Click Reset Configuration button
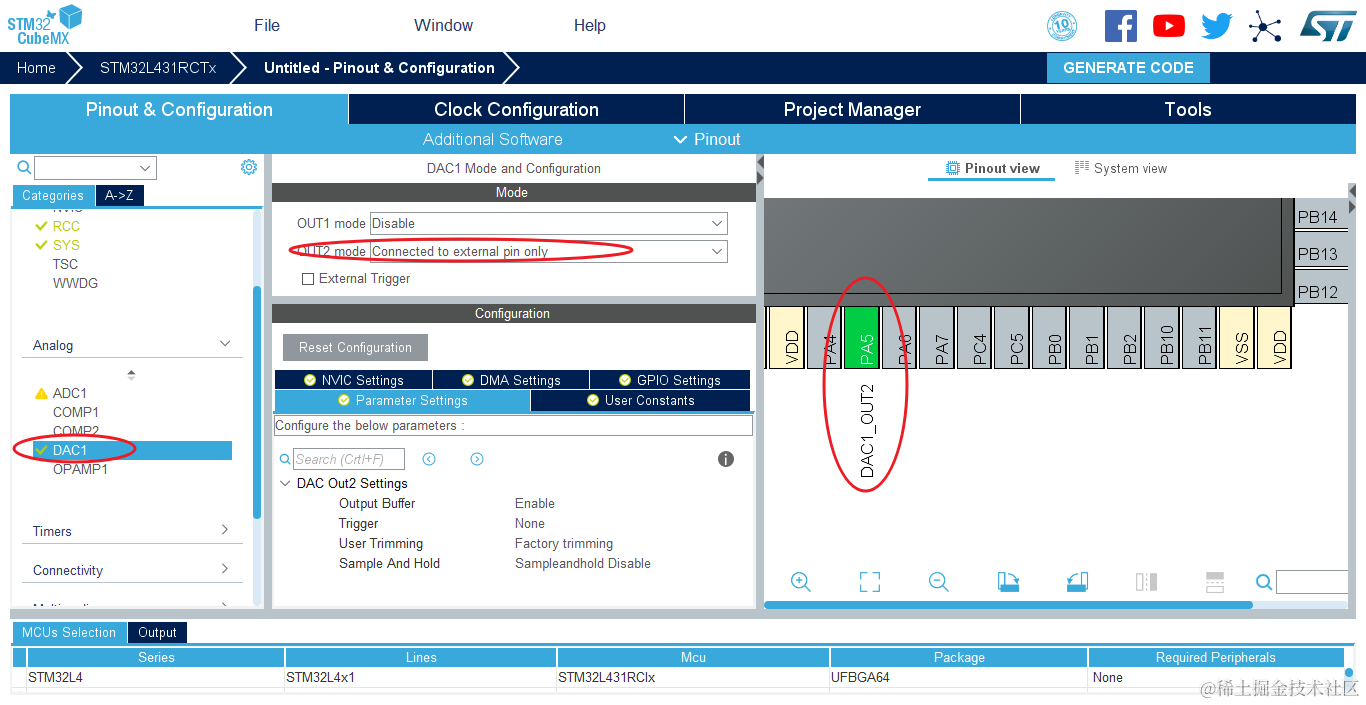Image resolution: width=1366 pixels, height=705 pixels. (x=355, y=347)
